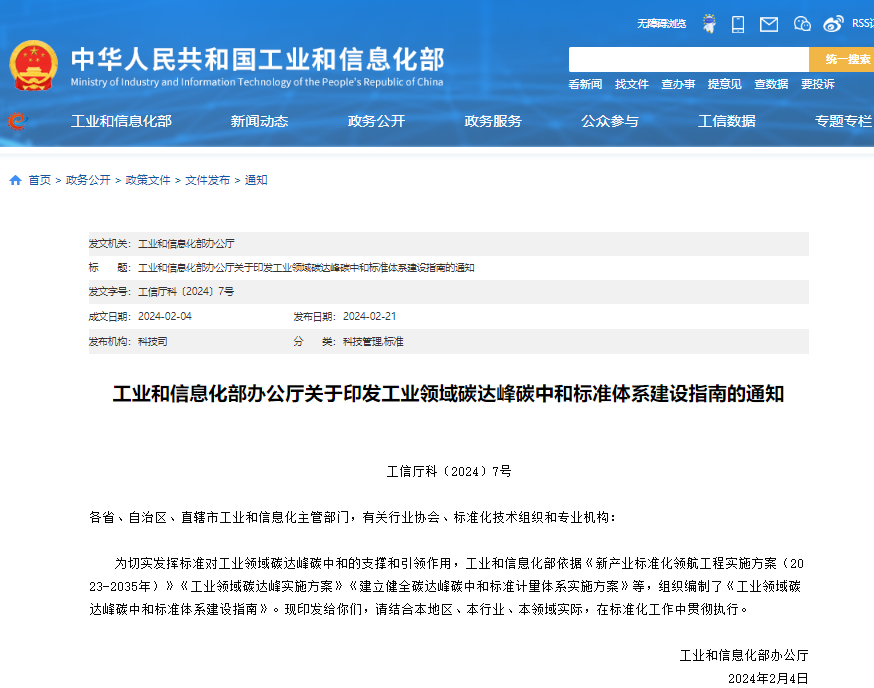Open the email envelope icon
Screen dimensions: 874x688
coord(768,23)
